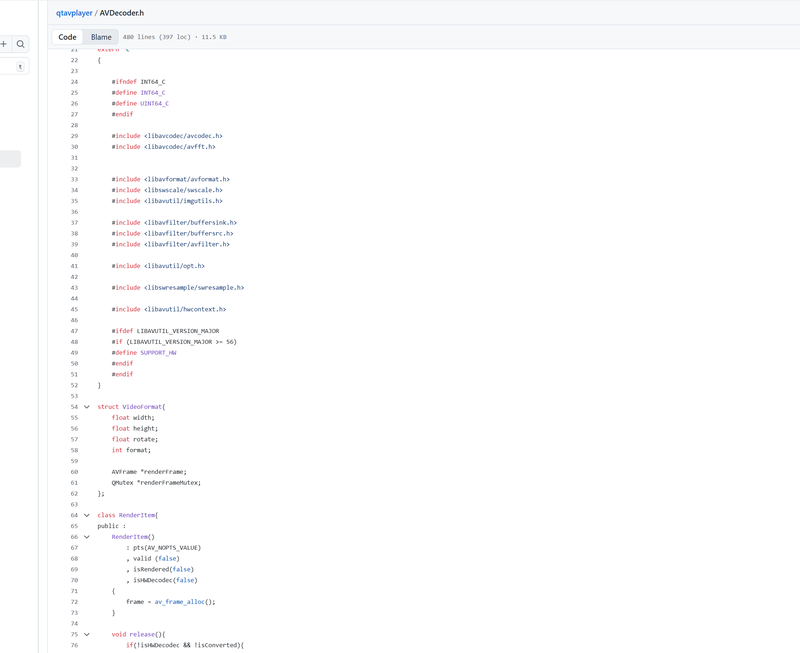This screenshot has width=800, height=653.
Task: Click the RenderItem class name on line 64
Action: coord(138,515)
